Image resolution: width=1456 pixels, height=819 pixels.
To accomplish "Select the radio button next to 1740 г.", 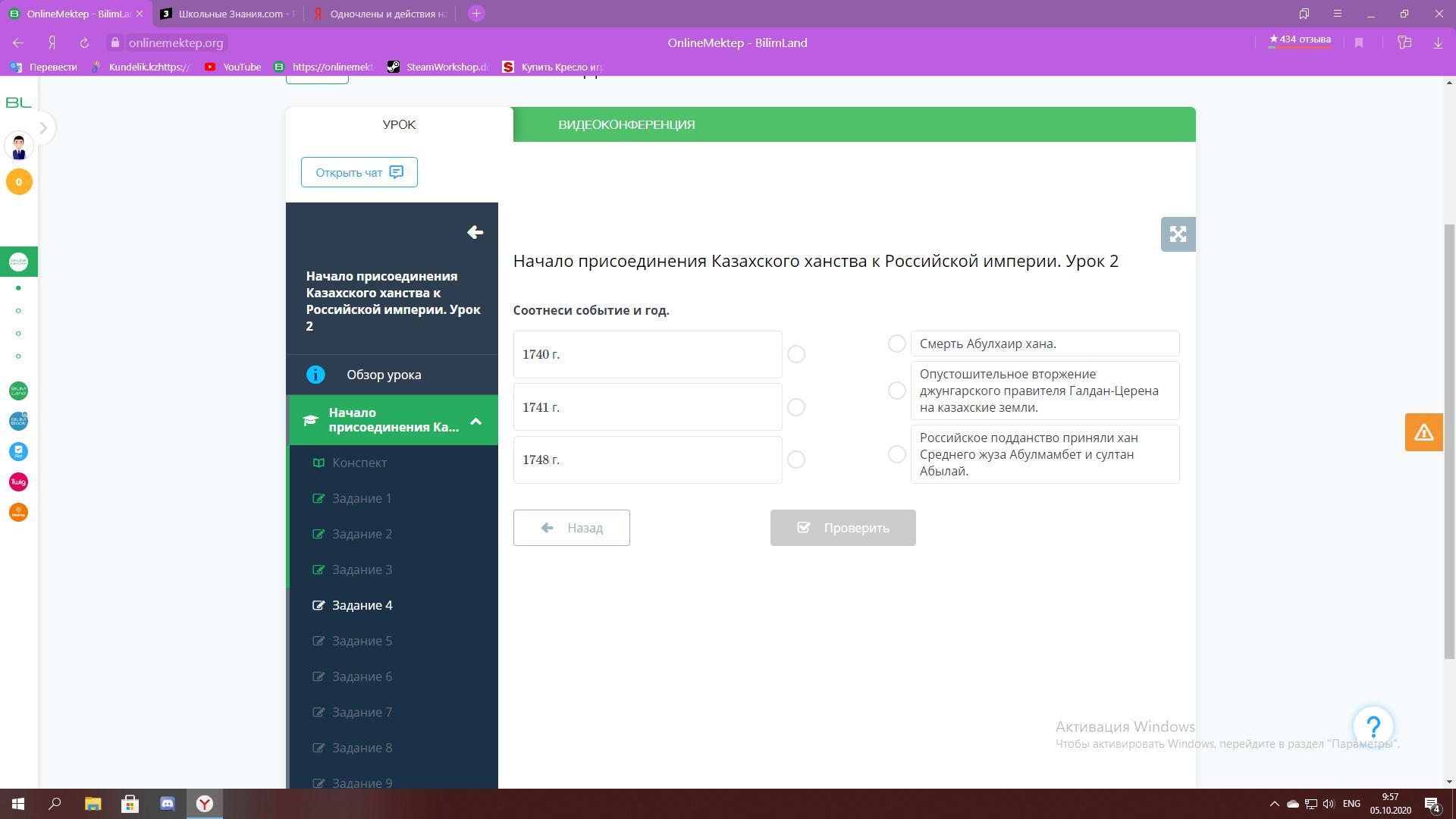I will tap(795, 354).
